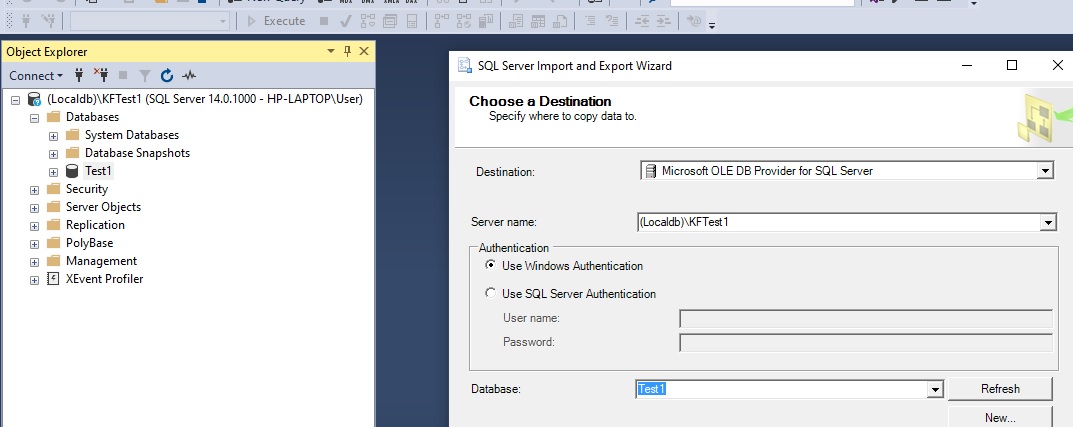Select the Results to File icon
This screenshot has width=1073, height=427.
click(x=560, y=21)
